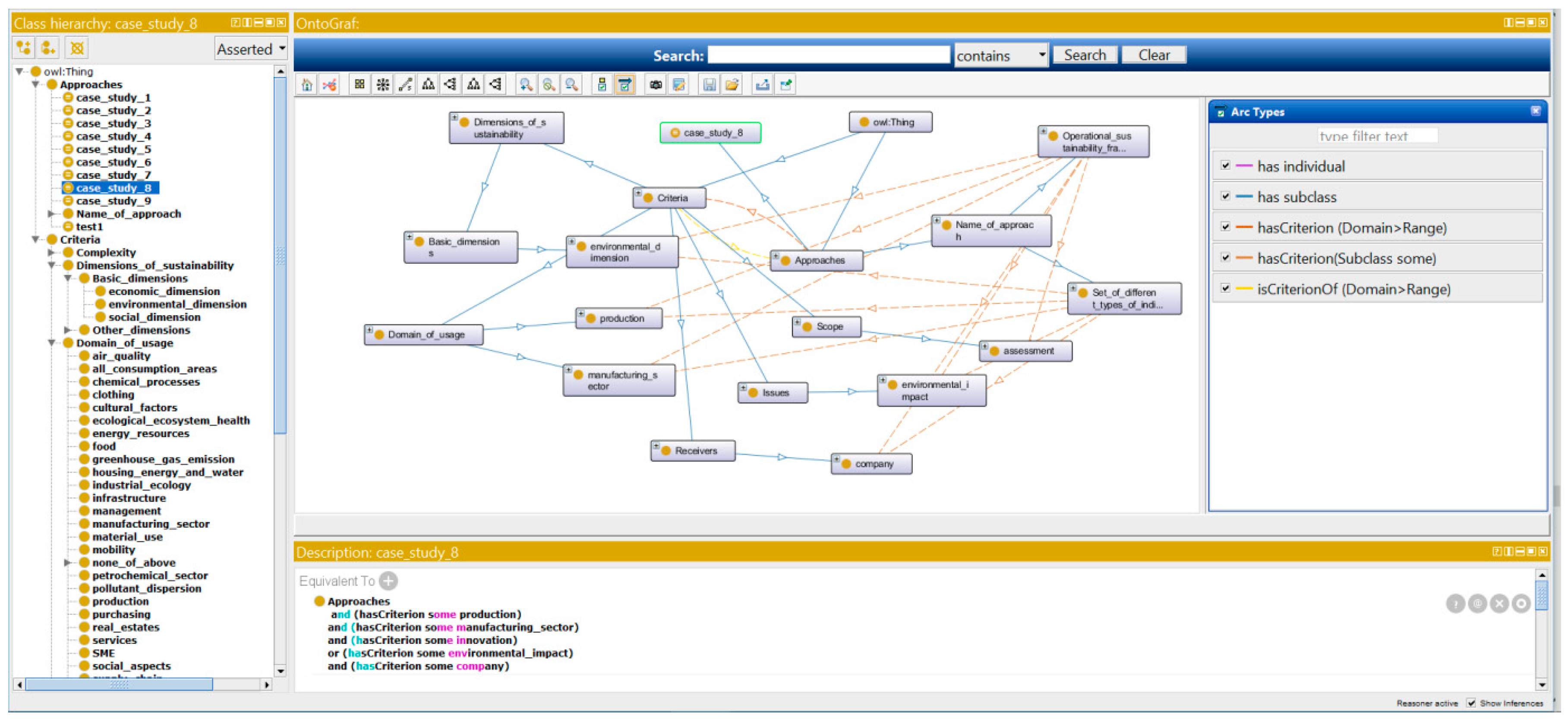Screen dimensions: 1568x719
Task: Open the Asserted dropdown
Action: pyautogui.click(x=251, y=49)
